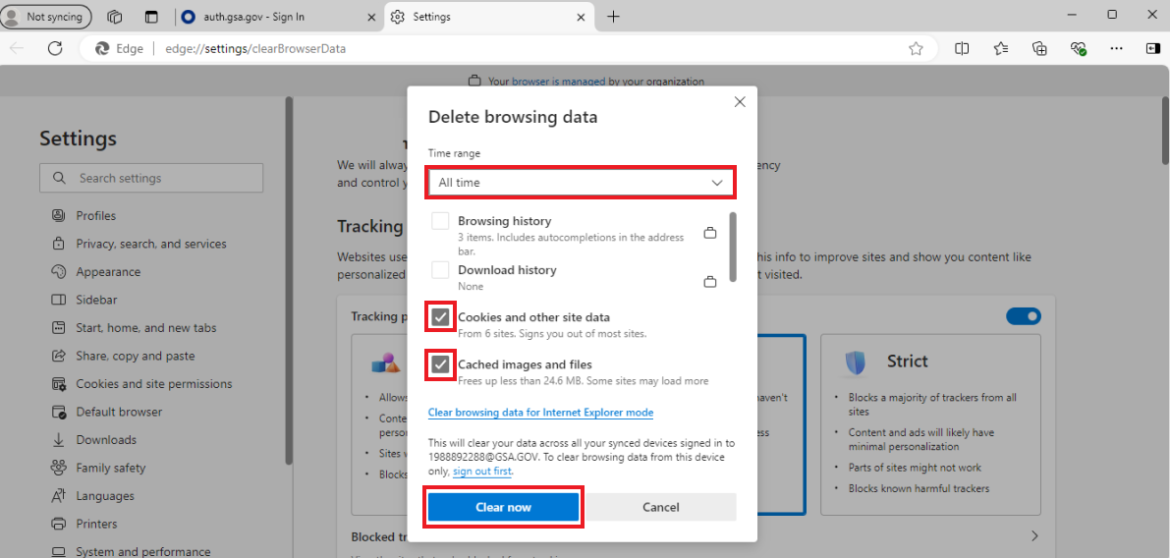Click the browser refresh icon
This screenshot has width=1170, height=558.
(55, 48)
